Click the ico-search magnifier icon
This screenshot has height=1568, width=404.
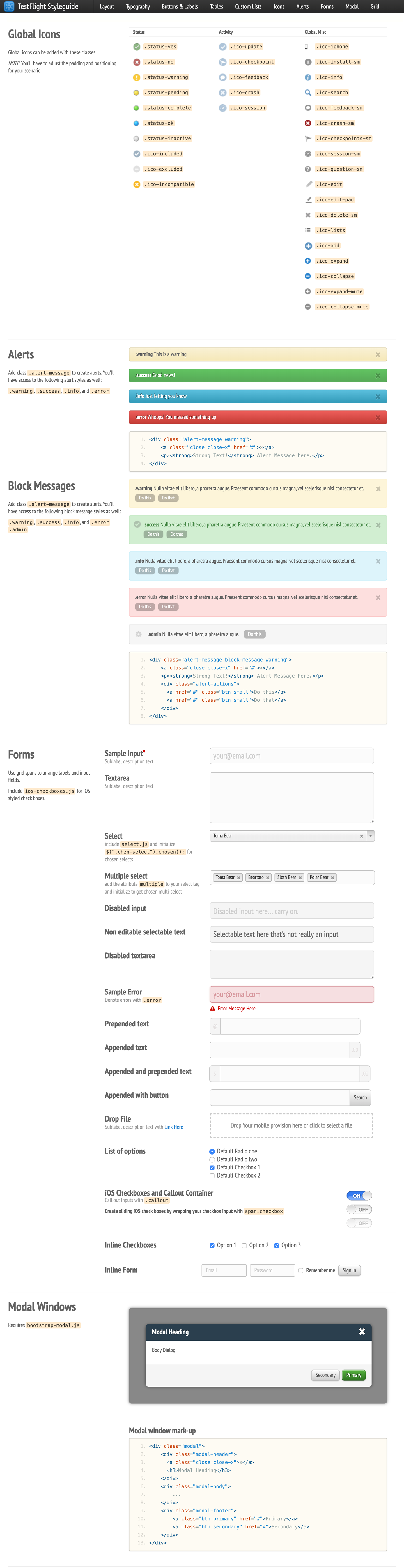(308, 93)
